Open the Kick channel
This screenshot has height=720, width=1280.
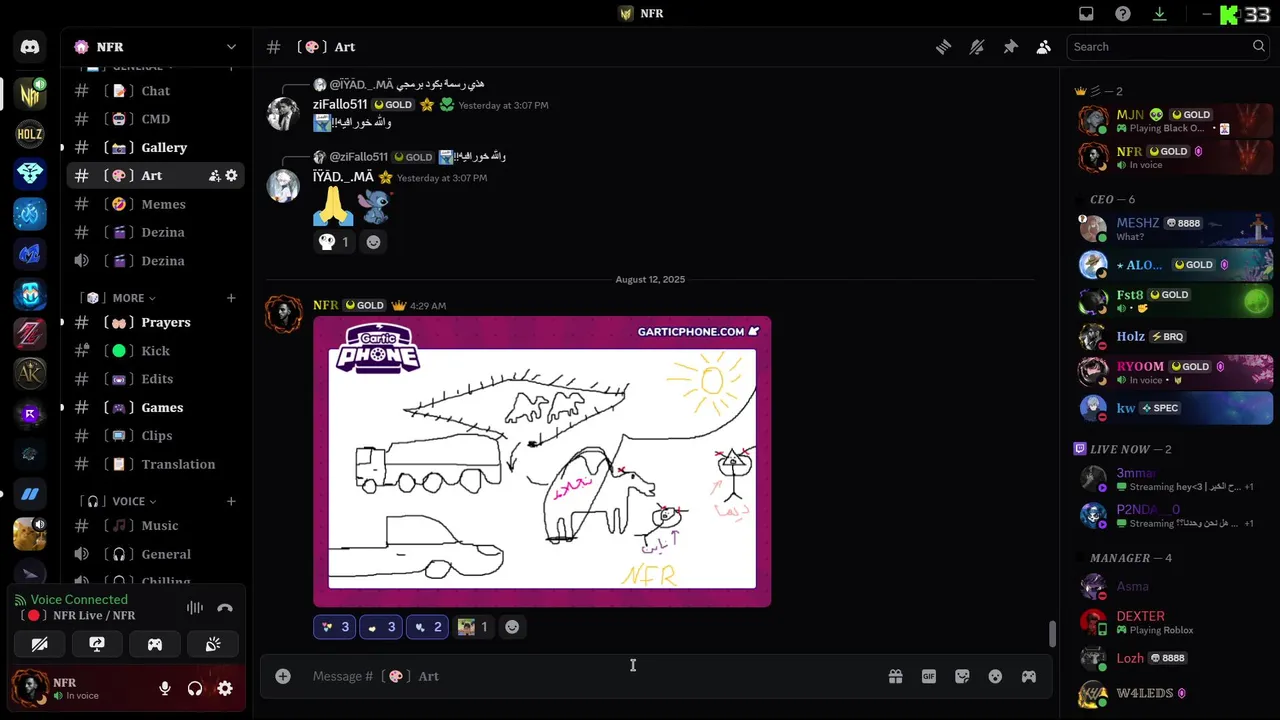click(155, 351)
